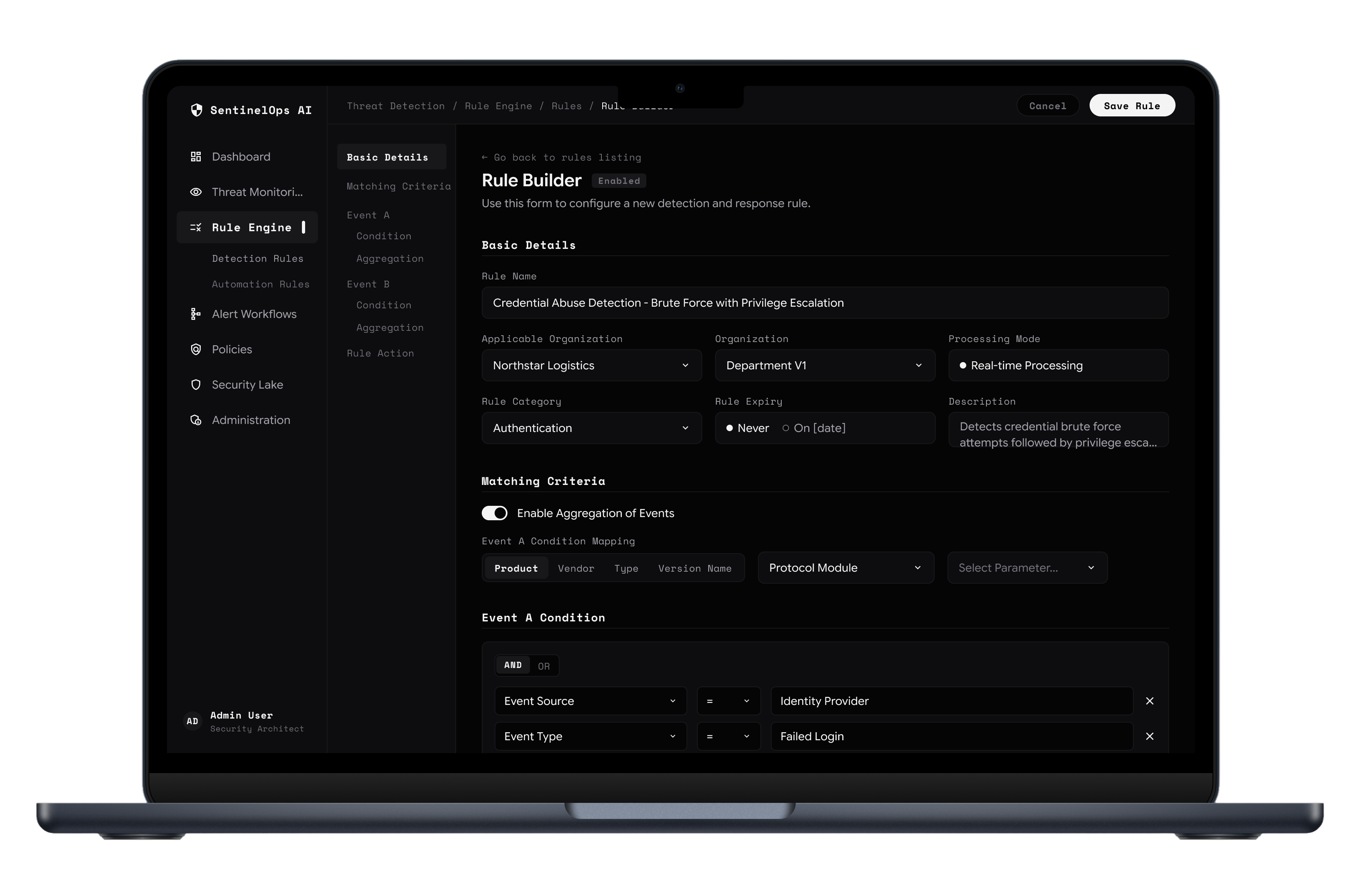Open the equals operator dropdown for Event Source
The image size is (1361, 896).
[729, 701]
